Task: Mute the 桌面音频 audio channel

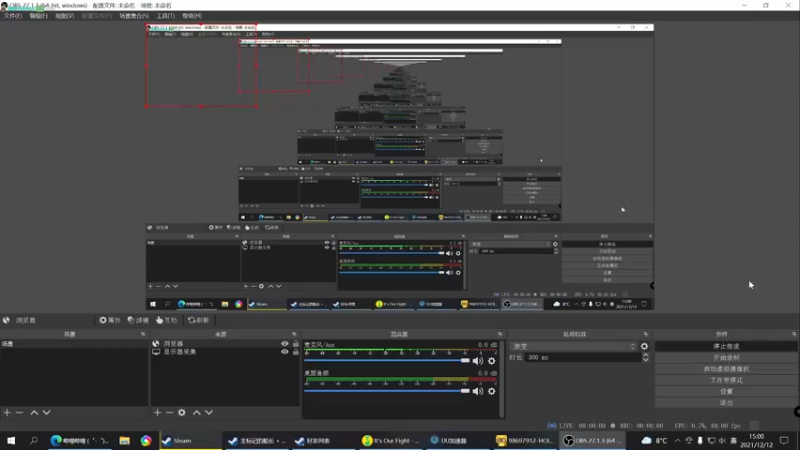Action: click(x=478, y=391)
